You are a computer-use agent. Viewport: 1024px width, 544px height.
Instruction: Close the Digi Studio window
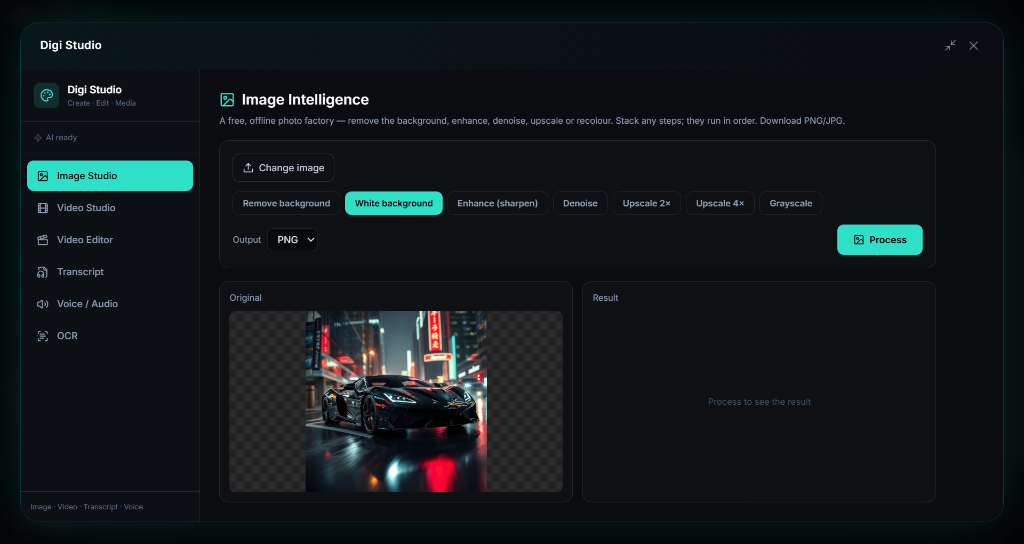(x=974, y=45)
